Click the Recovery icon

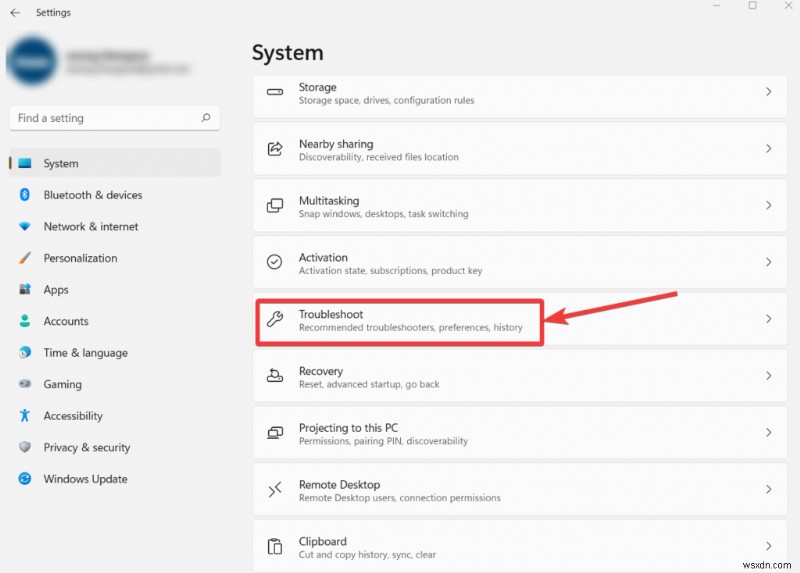(275, 376)
